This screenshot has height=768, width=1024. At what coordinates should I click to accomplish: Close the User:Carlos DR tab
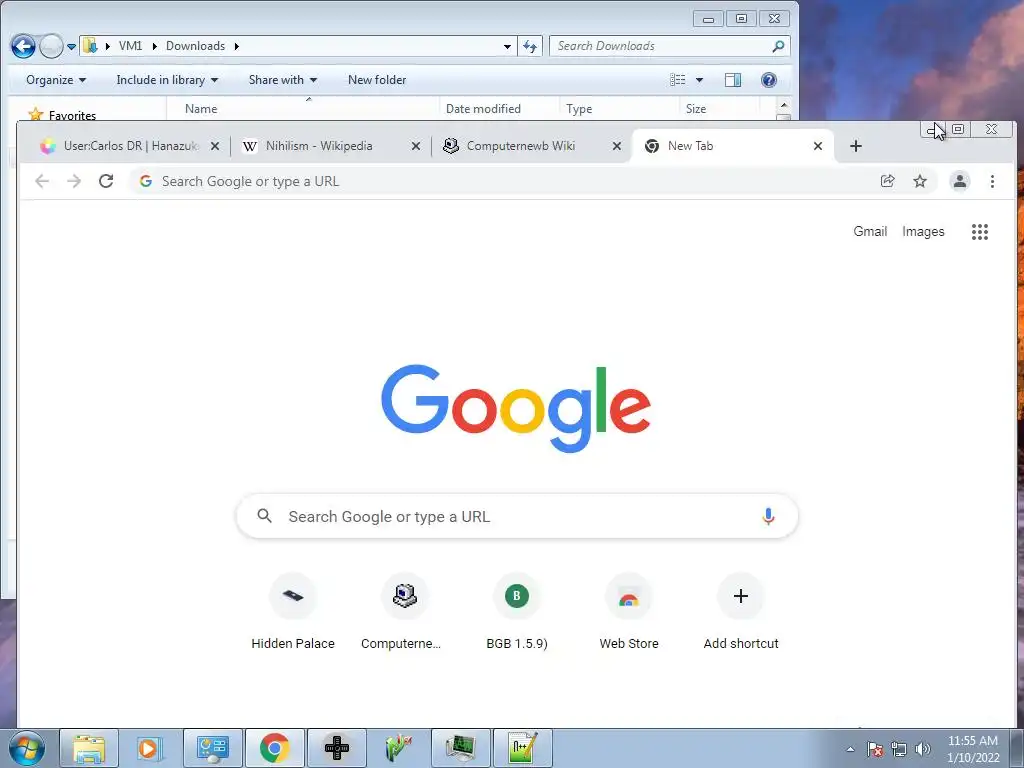[x=215, y=146]
